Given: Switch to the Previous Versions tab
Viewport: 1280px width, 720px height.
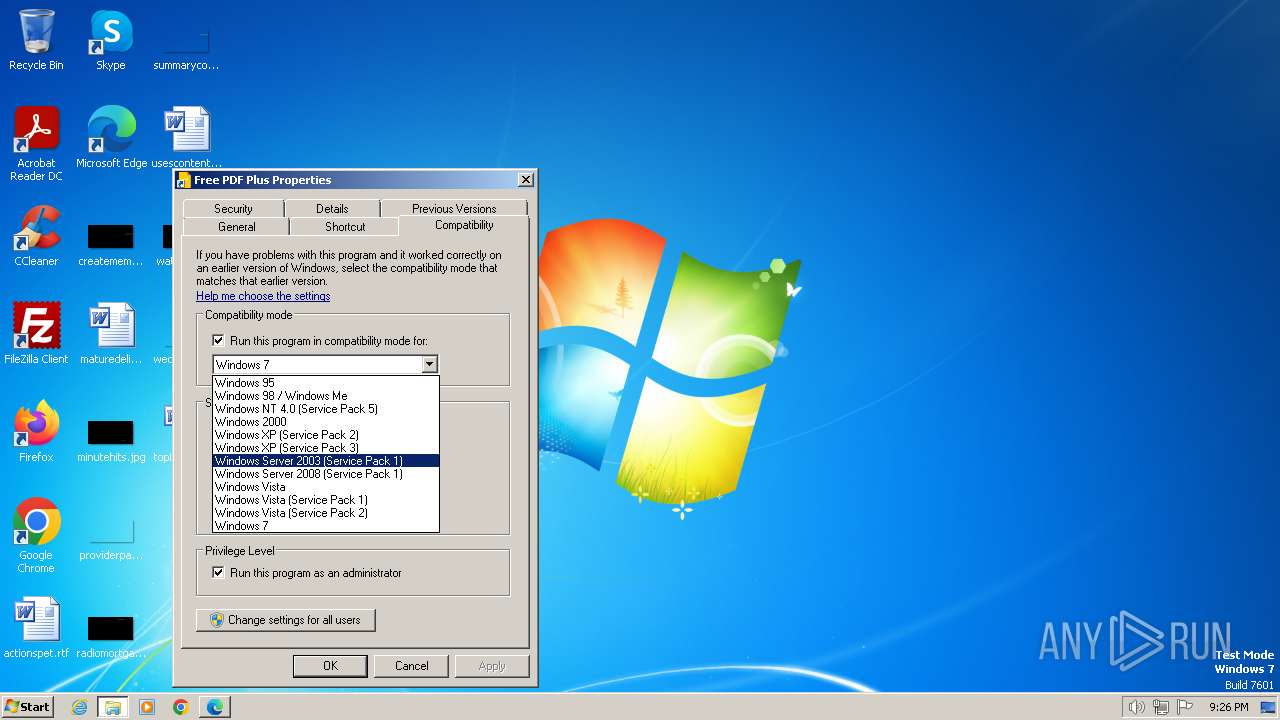Looking at the screenshot, I should click(x=454, y=208).
